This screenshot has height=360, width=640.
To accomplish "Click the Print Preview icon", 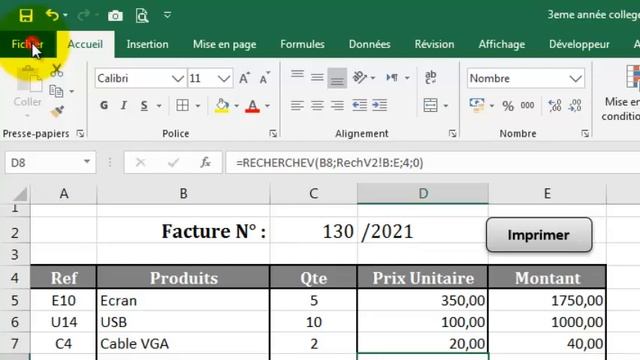I will tap(142, 16).
